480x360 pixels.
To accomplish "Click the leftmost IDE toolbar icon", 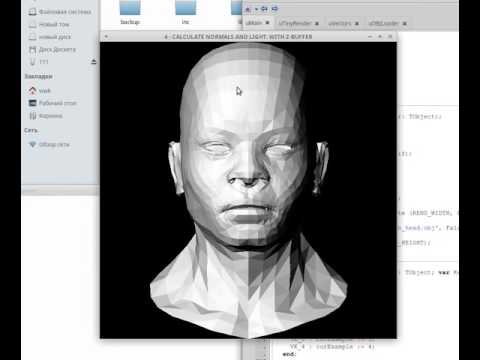I will coord(248,9).
